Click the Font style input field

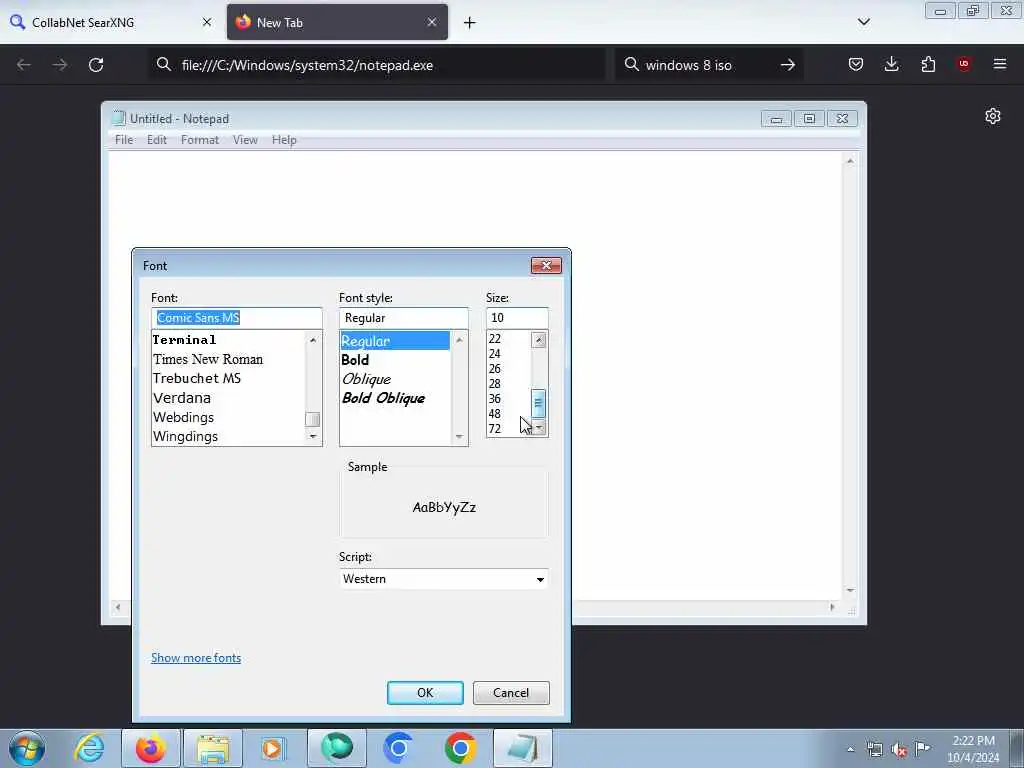pyautogui.click(x=404, y=318)
